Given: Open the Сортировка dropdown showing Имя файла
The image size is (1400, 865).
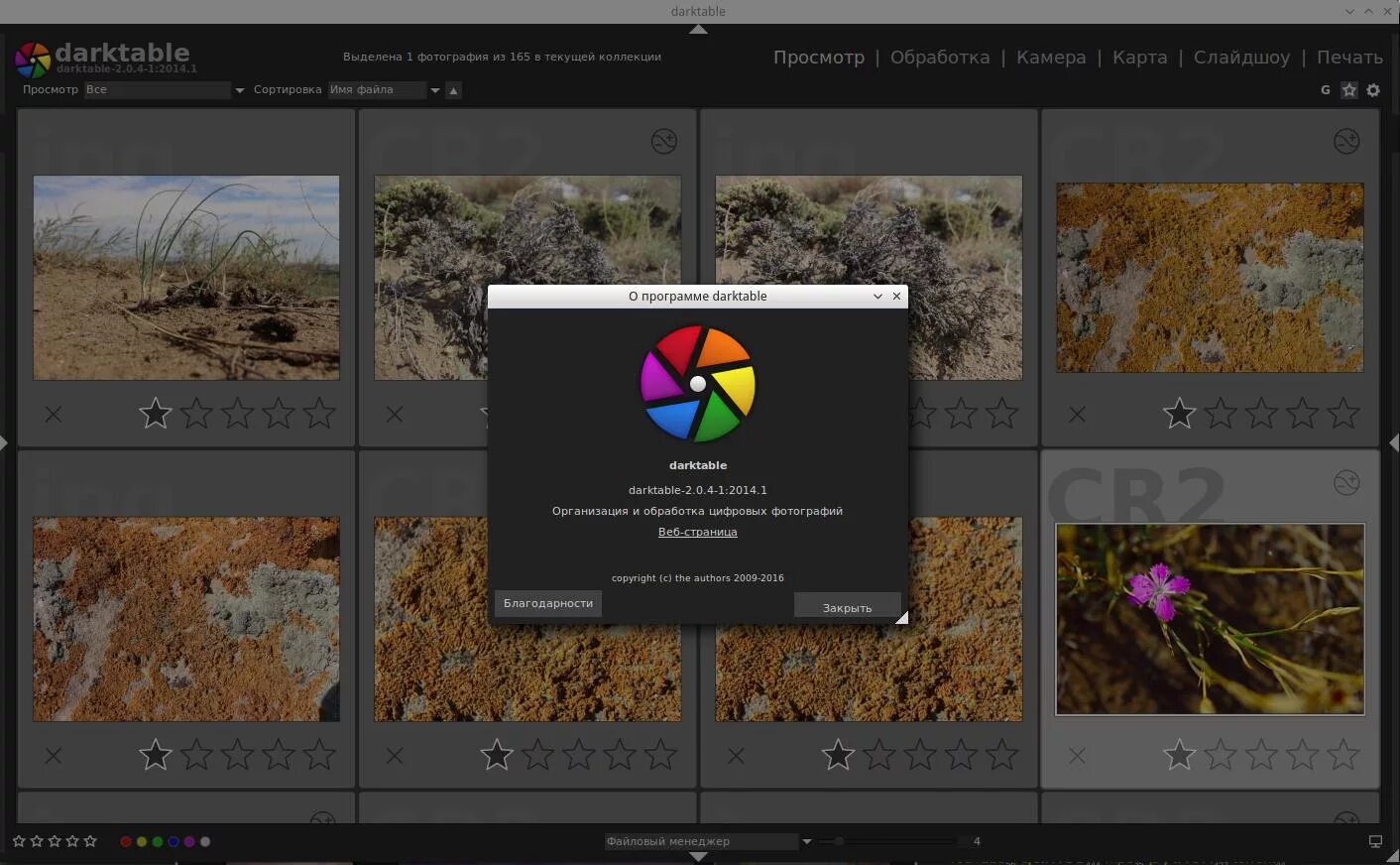Looking at the screenshot, I should pyautogui.click(x=385, y=90).
